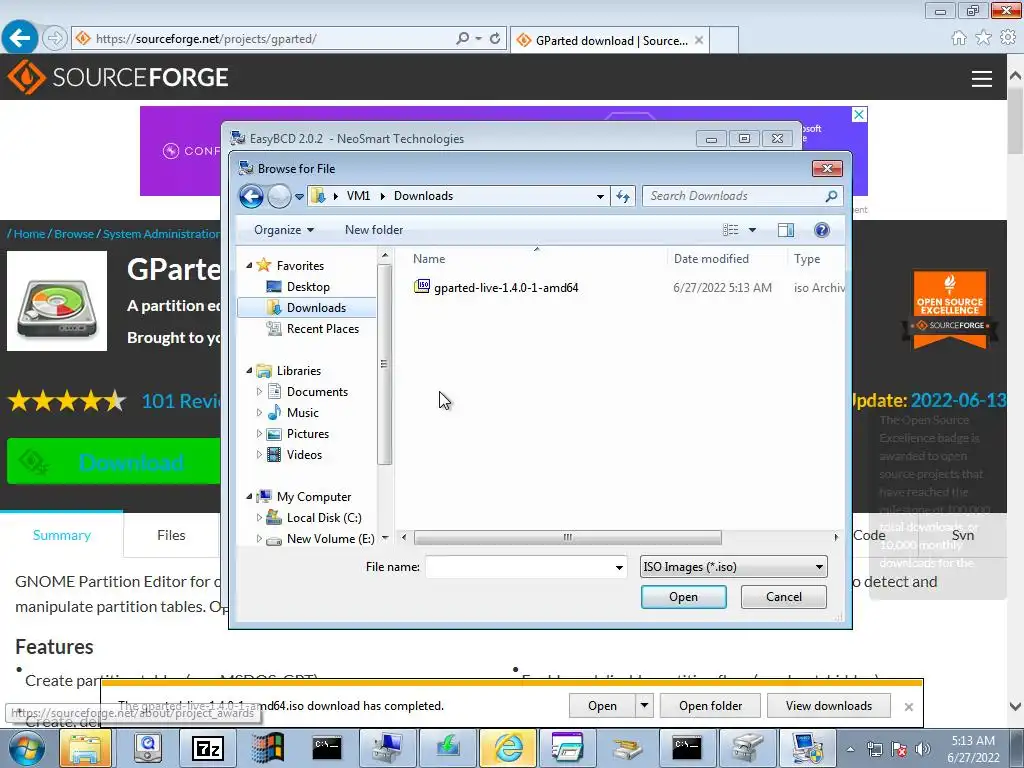This screenshot has height=768, width=1024.
Task: Open Windows Explorer from taskbar
Action: tap(86, 748)
